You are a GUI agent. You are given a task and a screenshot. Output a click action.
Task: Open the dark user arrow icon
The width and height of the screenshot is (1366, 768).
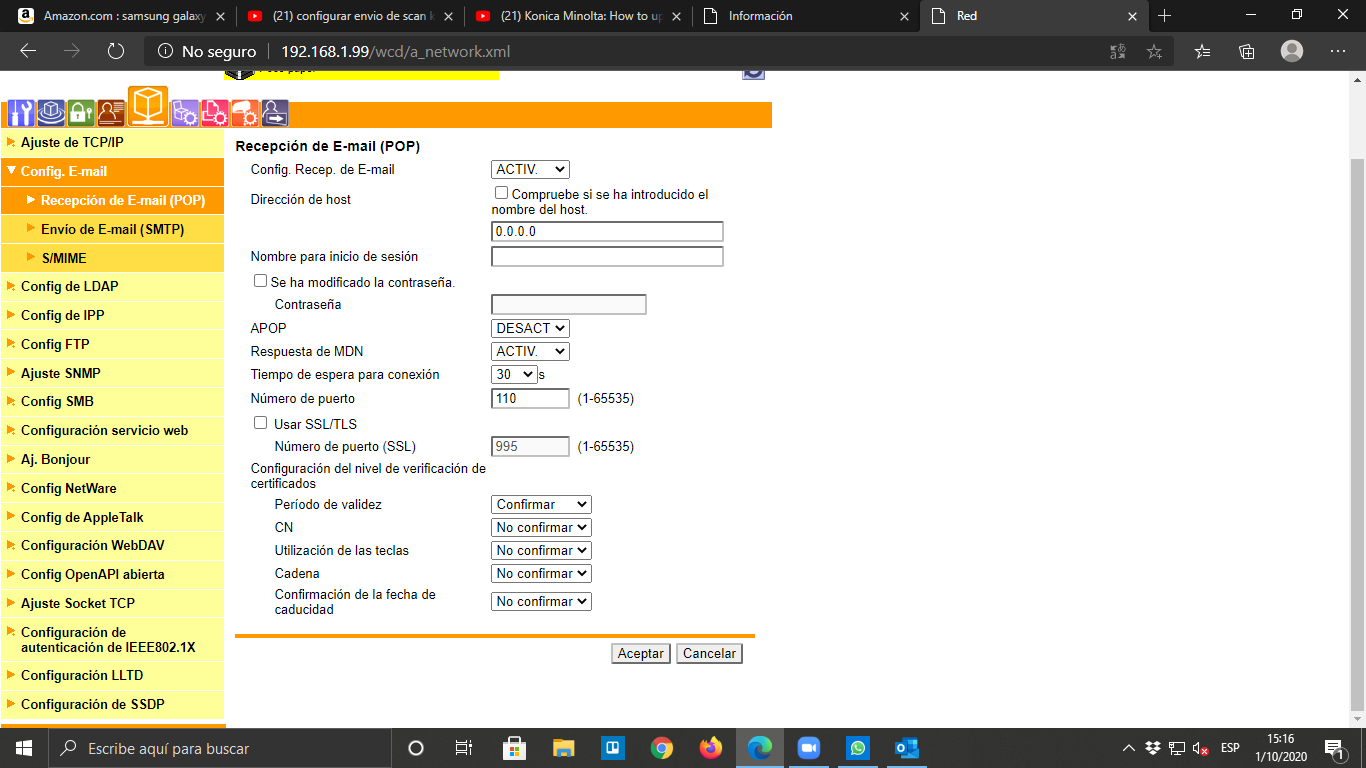[x=275, y=112]
